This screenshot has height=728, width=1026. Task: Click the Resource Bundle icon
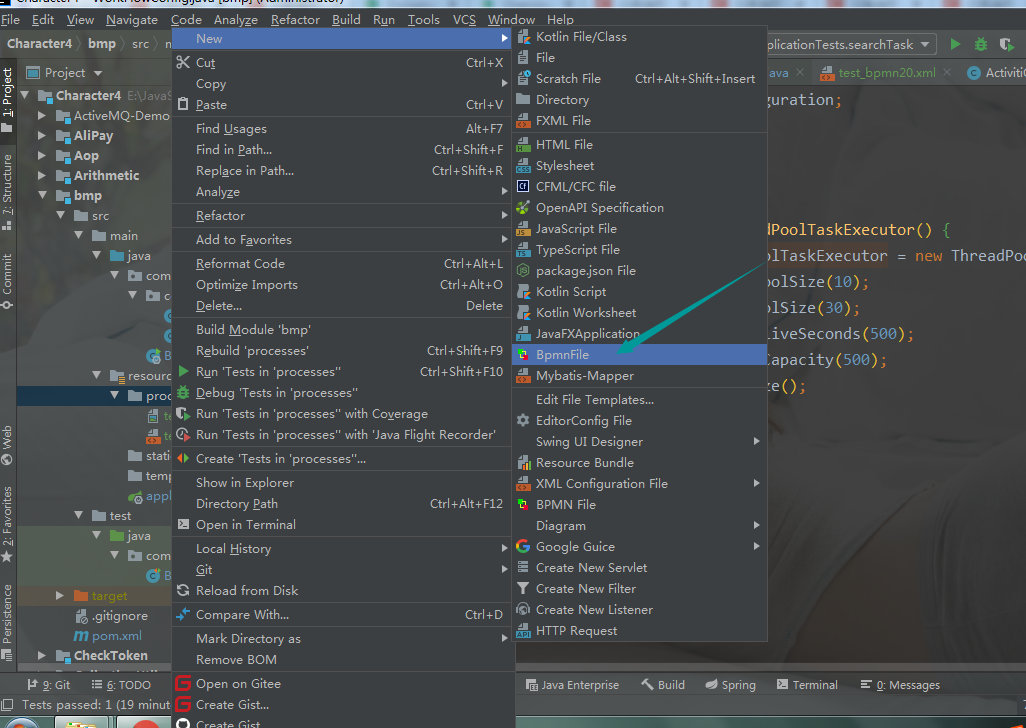(x=523, y=462)
